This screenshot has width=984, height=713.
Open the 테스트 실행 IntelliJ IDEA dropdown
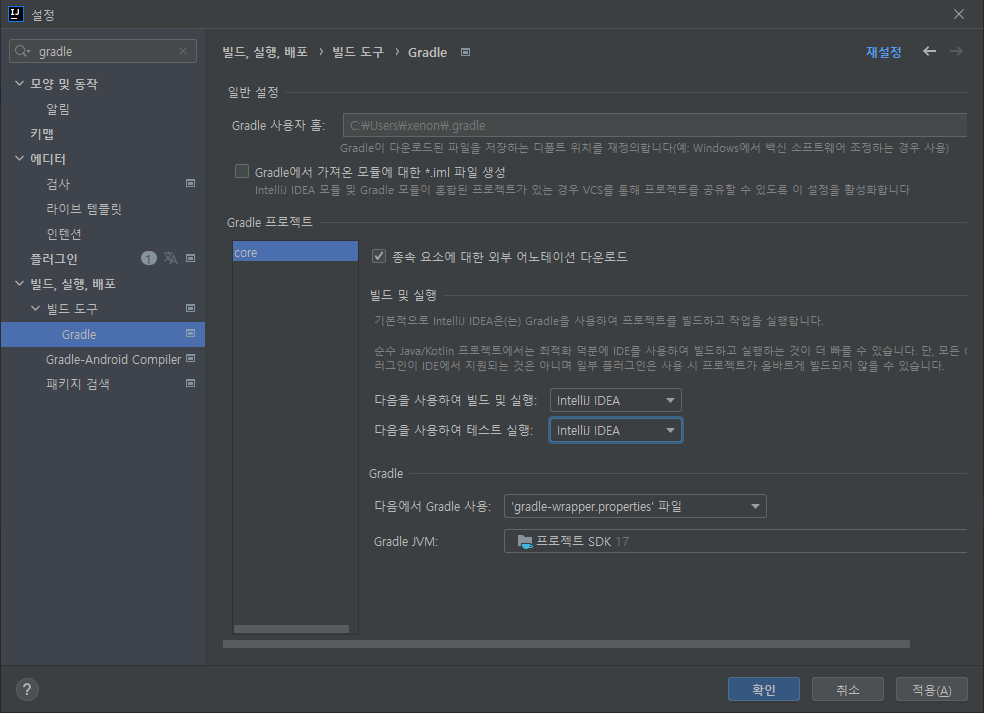coord(616,431)
